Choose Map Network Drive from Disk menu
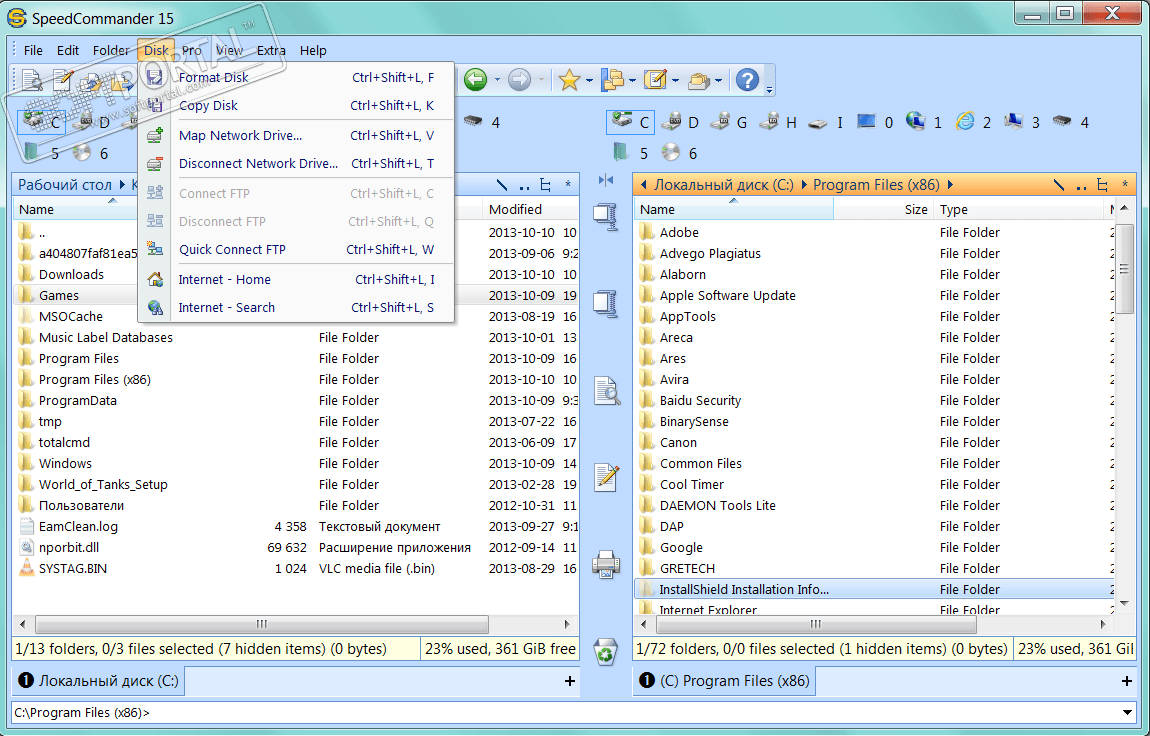1150x736 pixels. [x=296, y=135]
